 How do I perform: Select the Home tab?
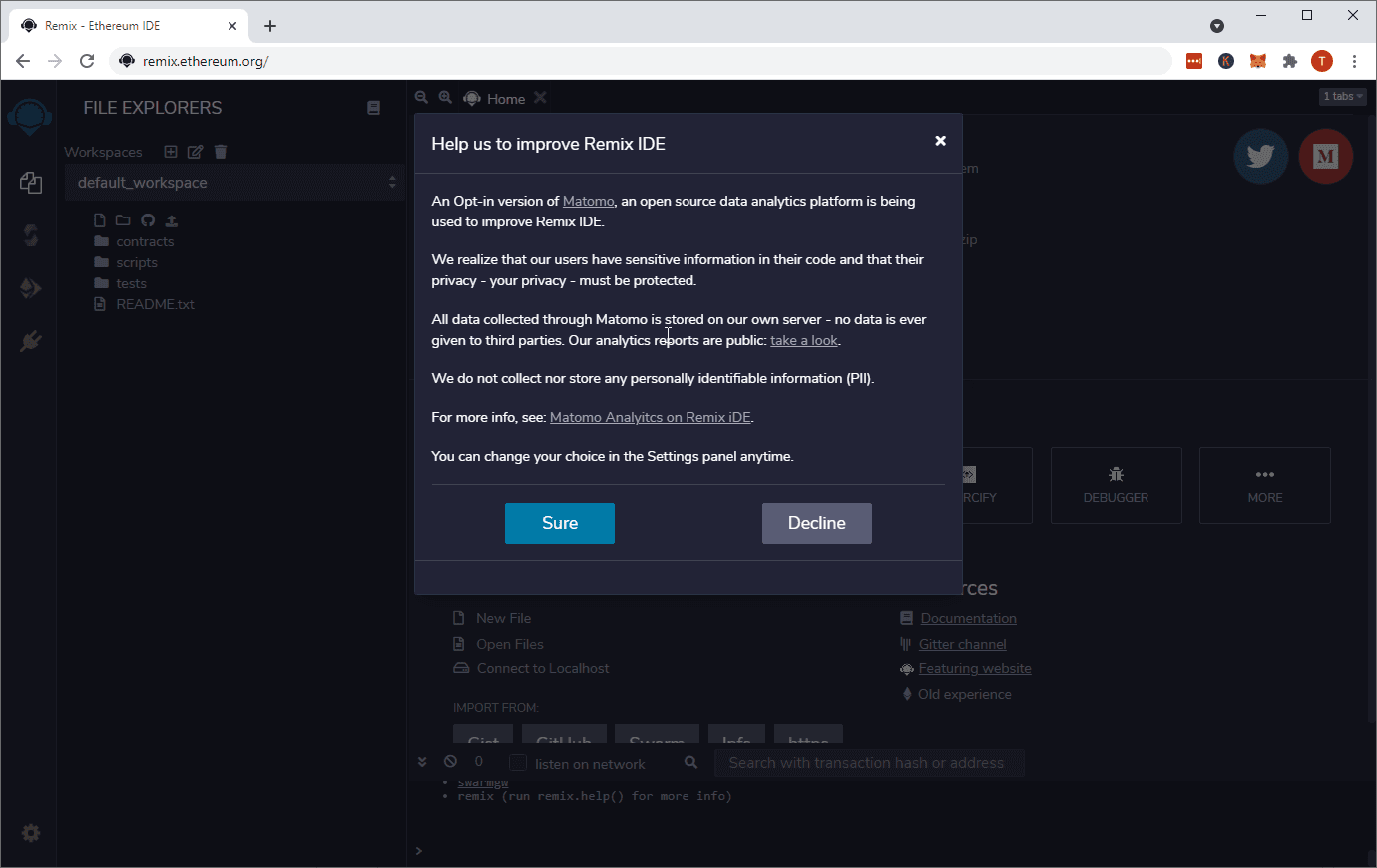pos(505,98)
